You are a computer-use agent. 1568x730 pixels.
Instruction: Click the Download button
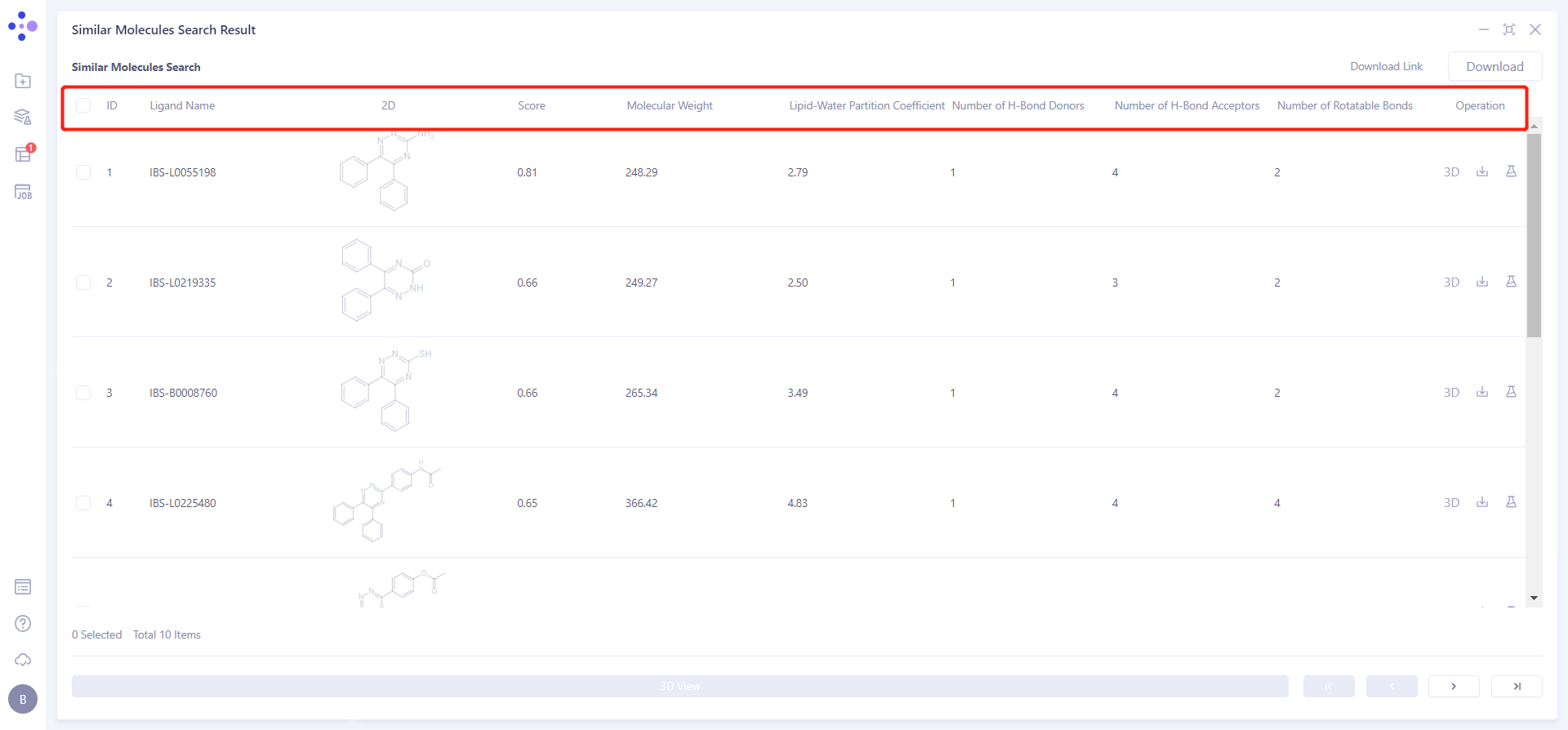tap(1494, 67)
